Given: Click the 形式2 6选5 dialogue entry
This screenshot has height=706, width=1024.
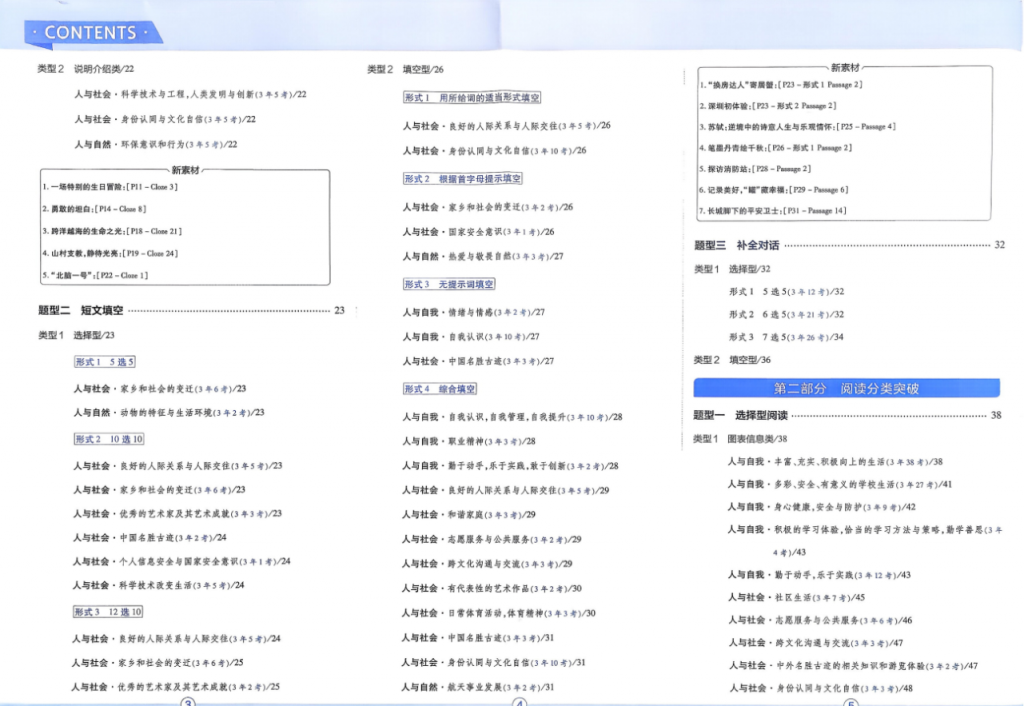Looking at the screenshot, I should (786, 314).
